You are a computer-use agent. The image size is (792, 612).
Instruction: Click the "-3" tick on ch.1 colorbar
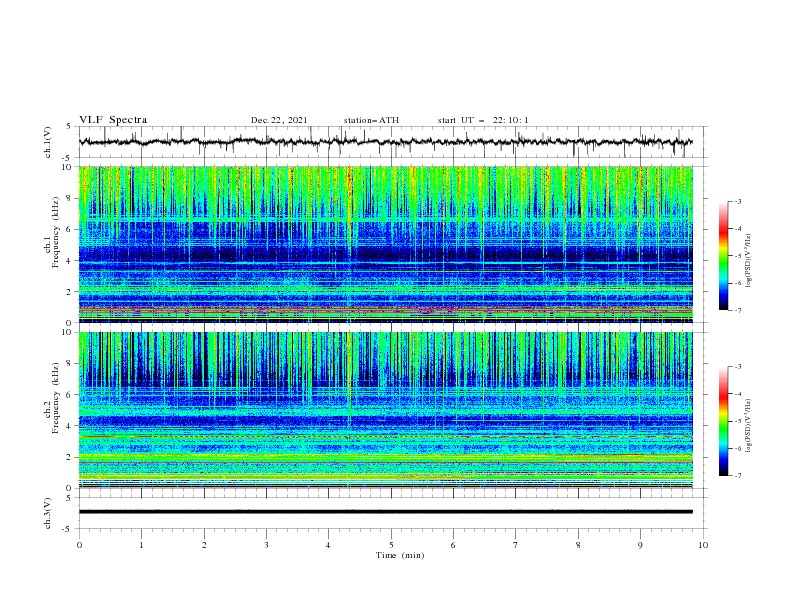[x=738, y=201]
